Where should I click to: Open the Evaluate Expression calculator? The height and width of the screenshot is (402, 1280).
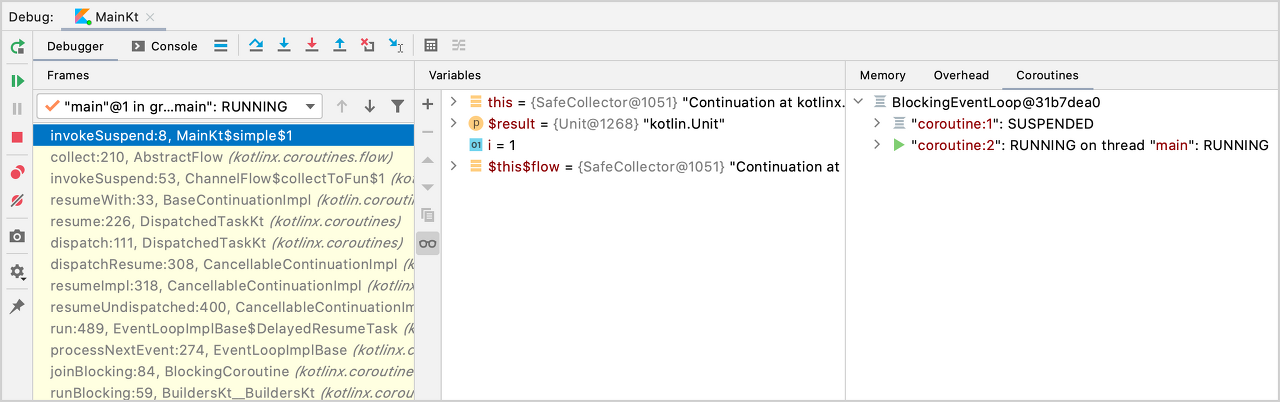(x=431, y=45)
